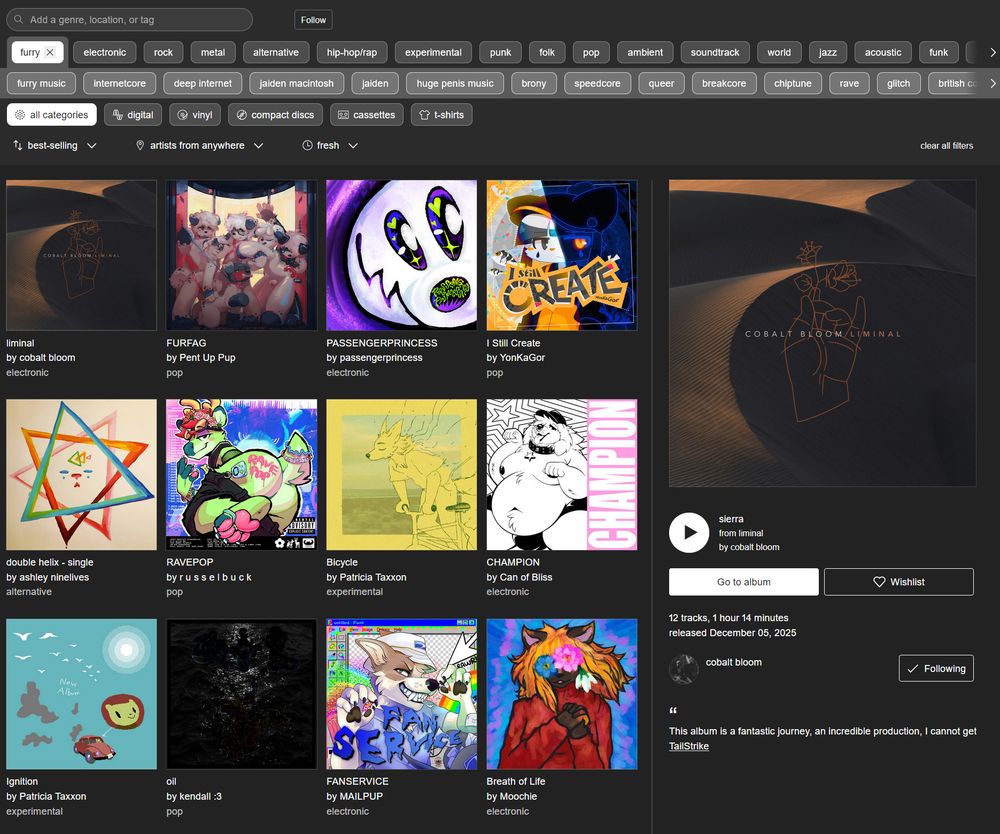Image resolution: width=1000 pixels, height=834 pixels.
Task: Choose the speedcore tag
Action: tap(597, 83)
